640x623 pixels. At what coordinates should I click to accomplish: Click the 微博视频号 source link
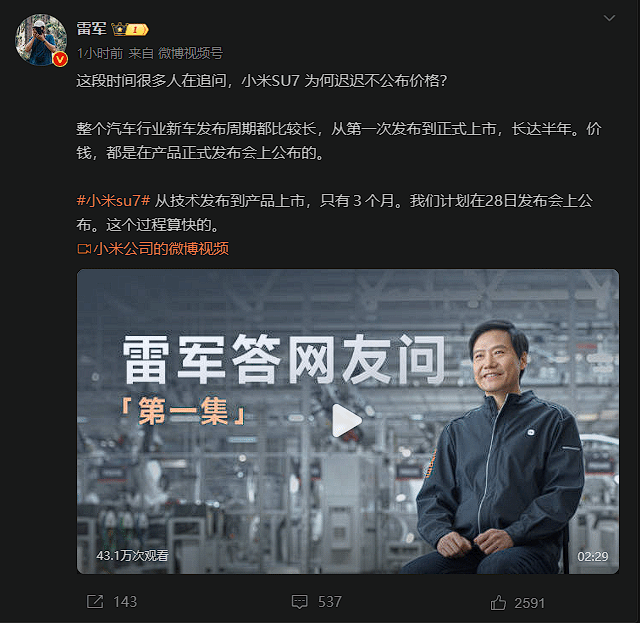[190, 53]
